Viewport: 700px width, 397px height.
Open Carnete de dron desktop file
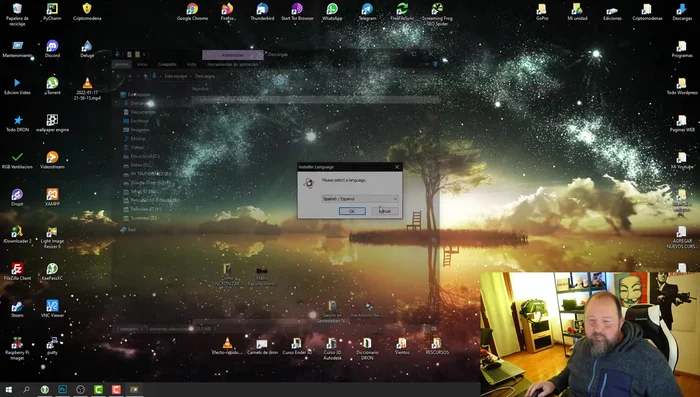pyautogui.click(x=262, y=346)
